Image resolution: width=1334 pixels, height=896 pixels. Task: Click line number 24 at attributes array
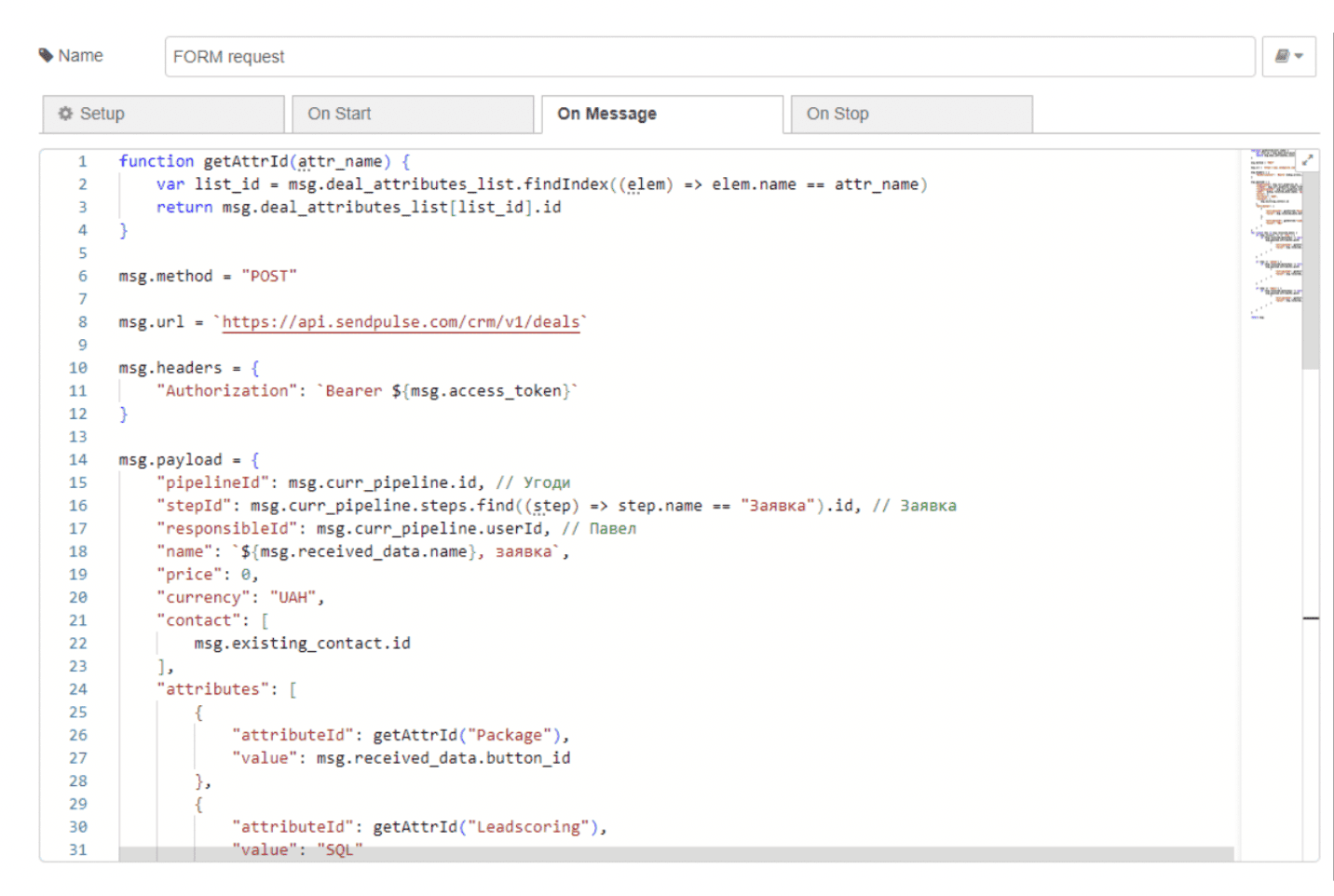click(x=78, y=689)
